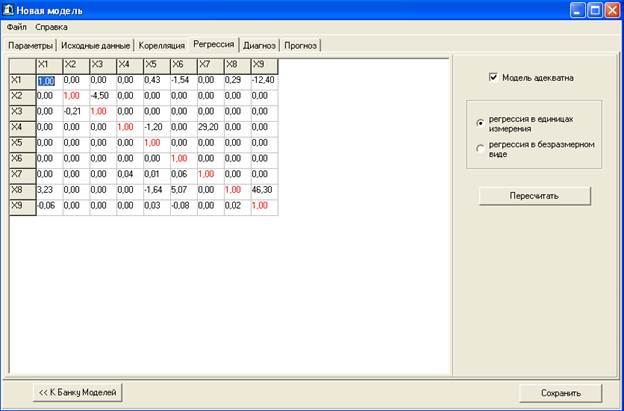This screenshot has height=411, width=624.
Task: Select регрессия в безразмерном виде option
Action: tap(480, 149)
